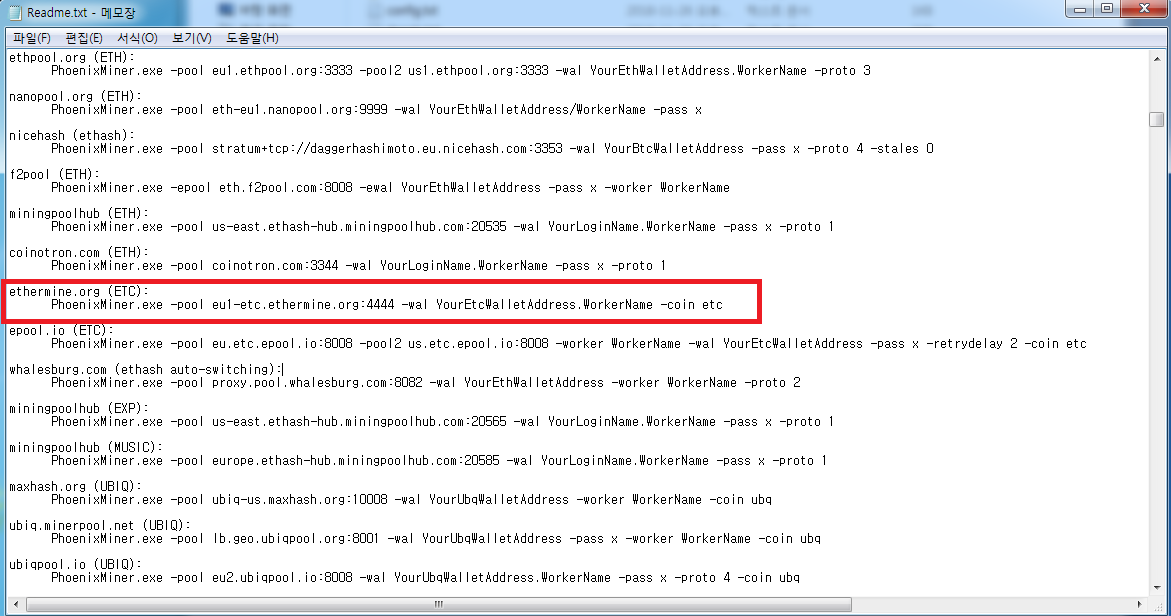Click the 'f2pool (ETH):' heading

pyautogui.click(x=55, y=174)
